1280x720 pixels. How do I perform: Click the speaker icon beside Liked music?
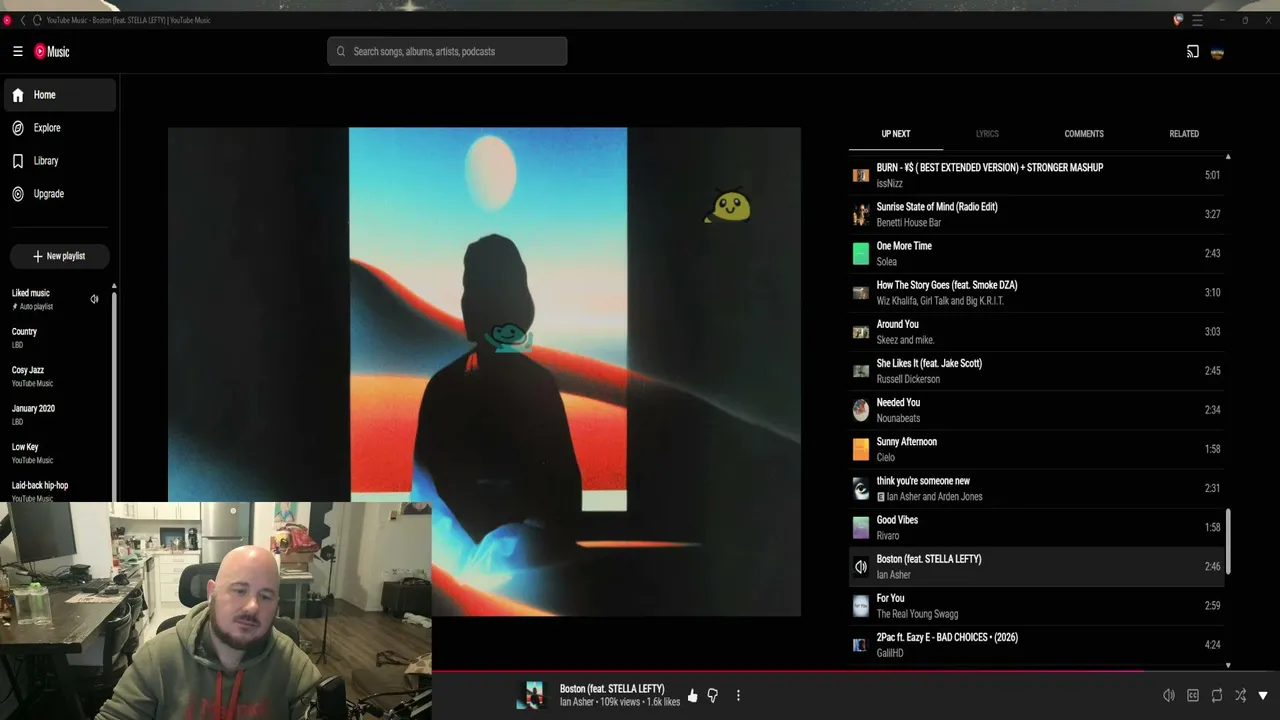[94, 299]
